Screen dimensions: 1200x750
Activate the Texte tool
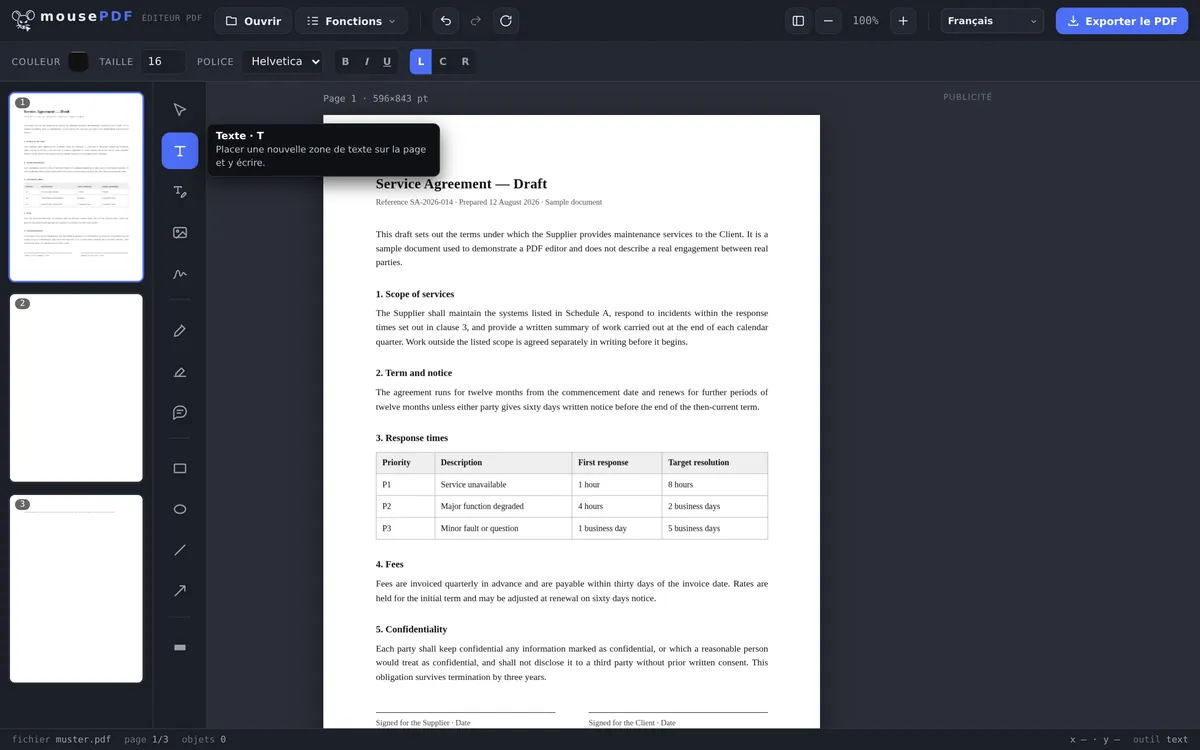coord(180,151)
